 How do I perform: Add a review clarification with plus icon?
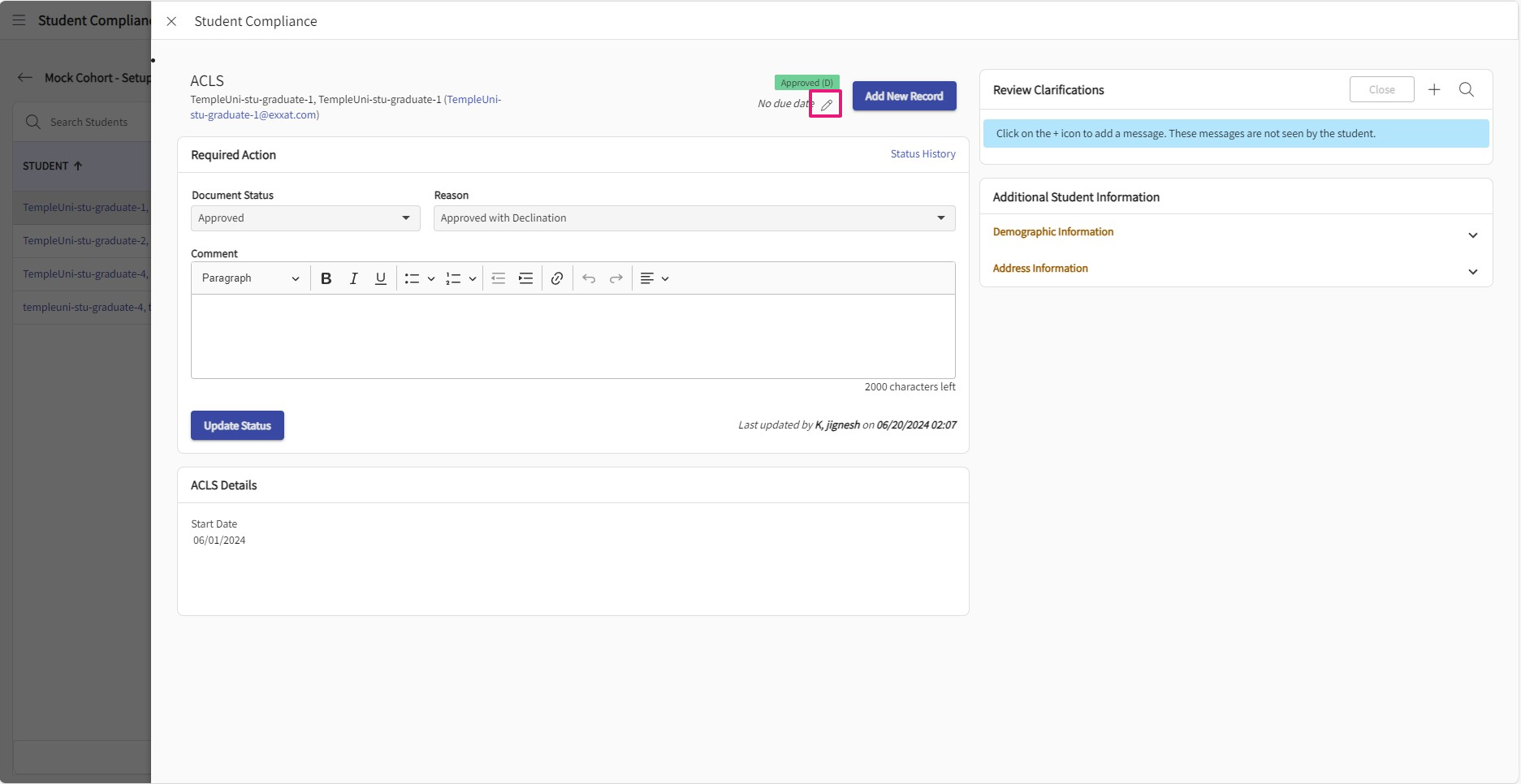coord(1434,89)
